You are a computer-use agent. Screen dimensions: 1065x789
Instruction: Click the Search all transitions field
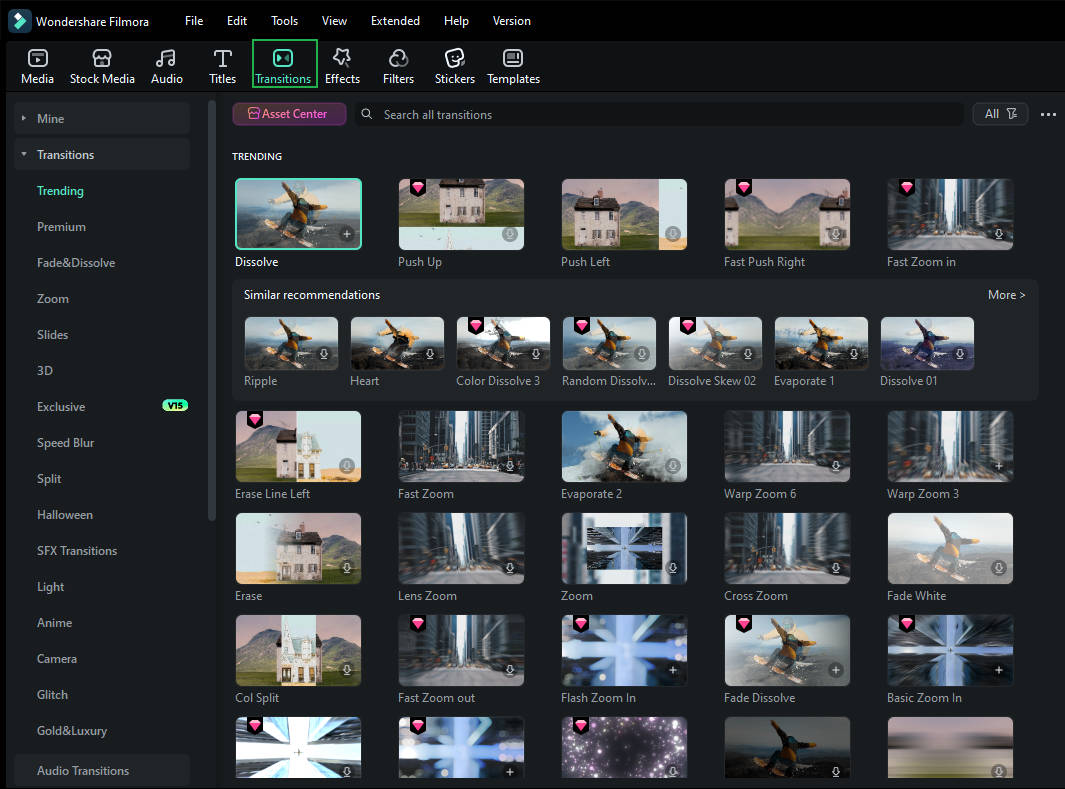pyautogui.click(x=659, y=114)
